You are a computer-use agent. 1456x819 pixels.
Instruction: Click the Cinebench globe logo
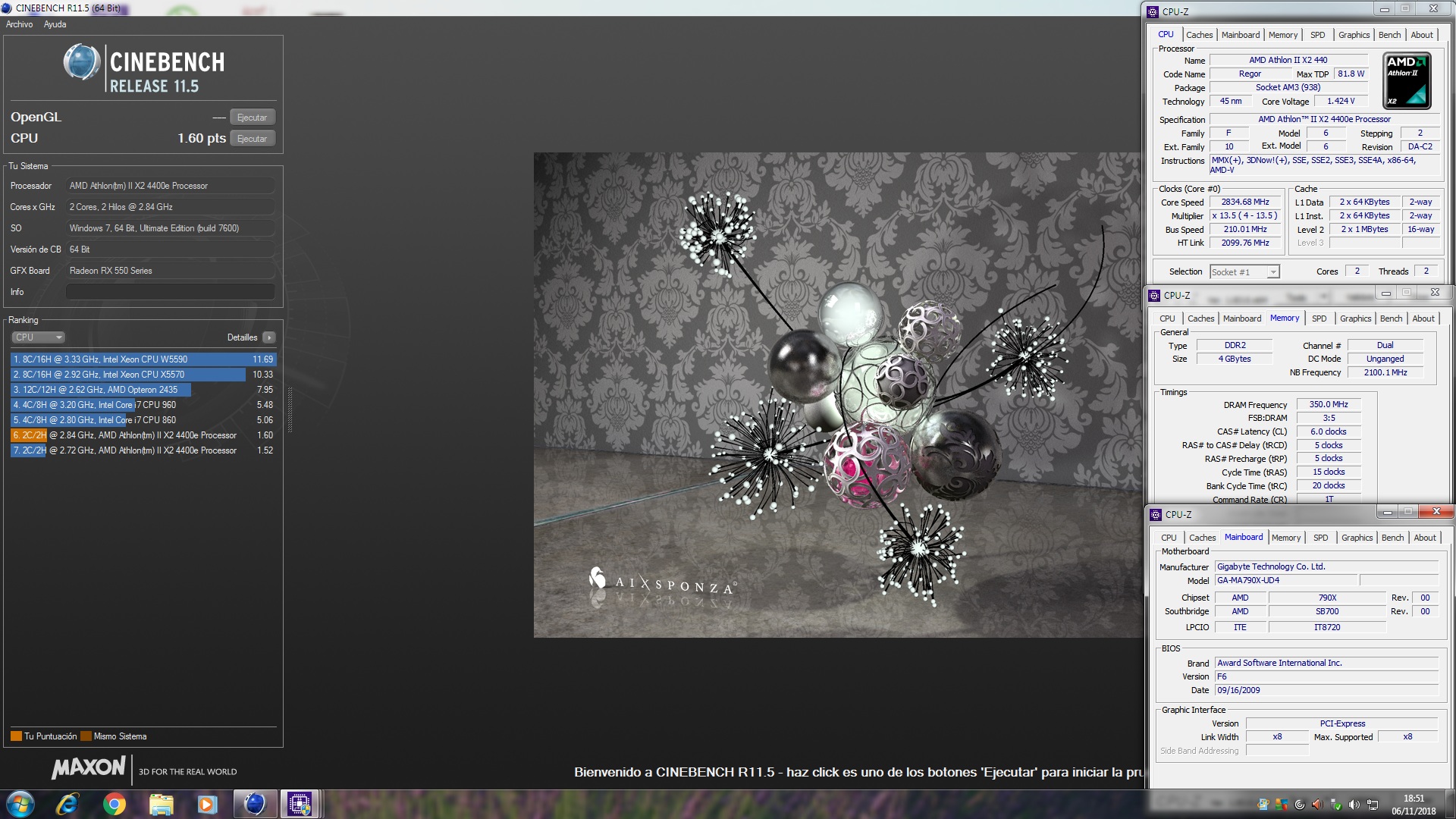(81, 62)
